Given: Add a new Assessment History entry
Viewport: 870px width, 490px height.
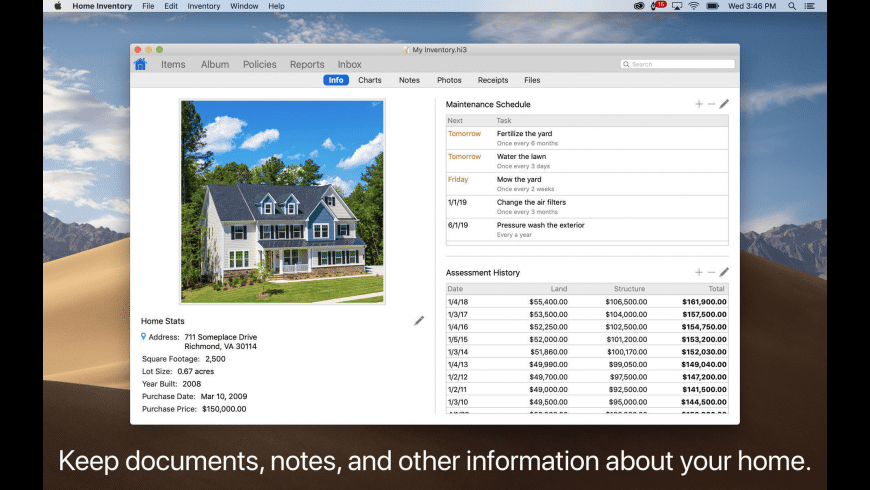Looking at the screenshot, I should pos(699,272).
